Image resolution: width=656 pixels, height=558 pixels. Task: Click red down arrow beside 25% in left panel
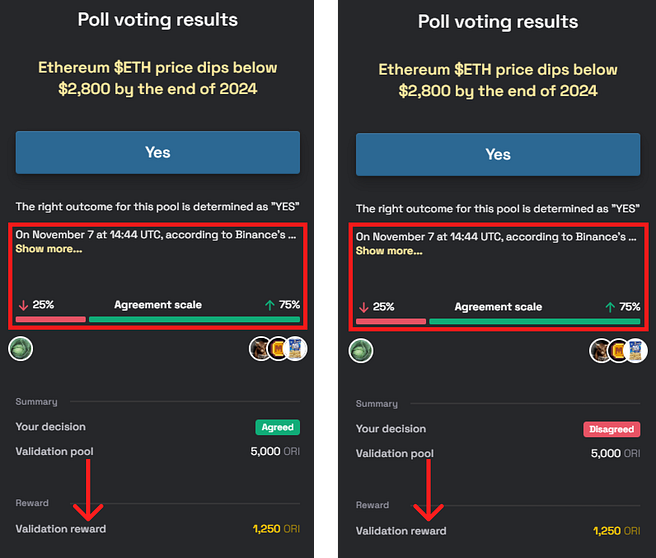click(x=22, y=305)
